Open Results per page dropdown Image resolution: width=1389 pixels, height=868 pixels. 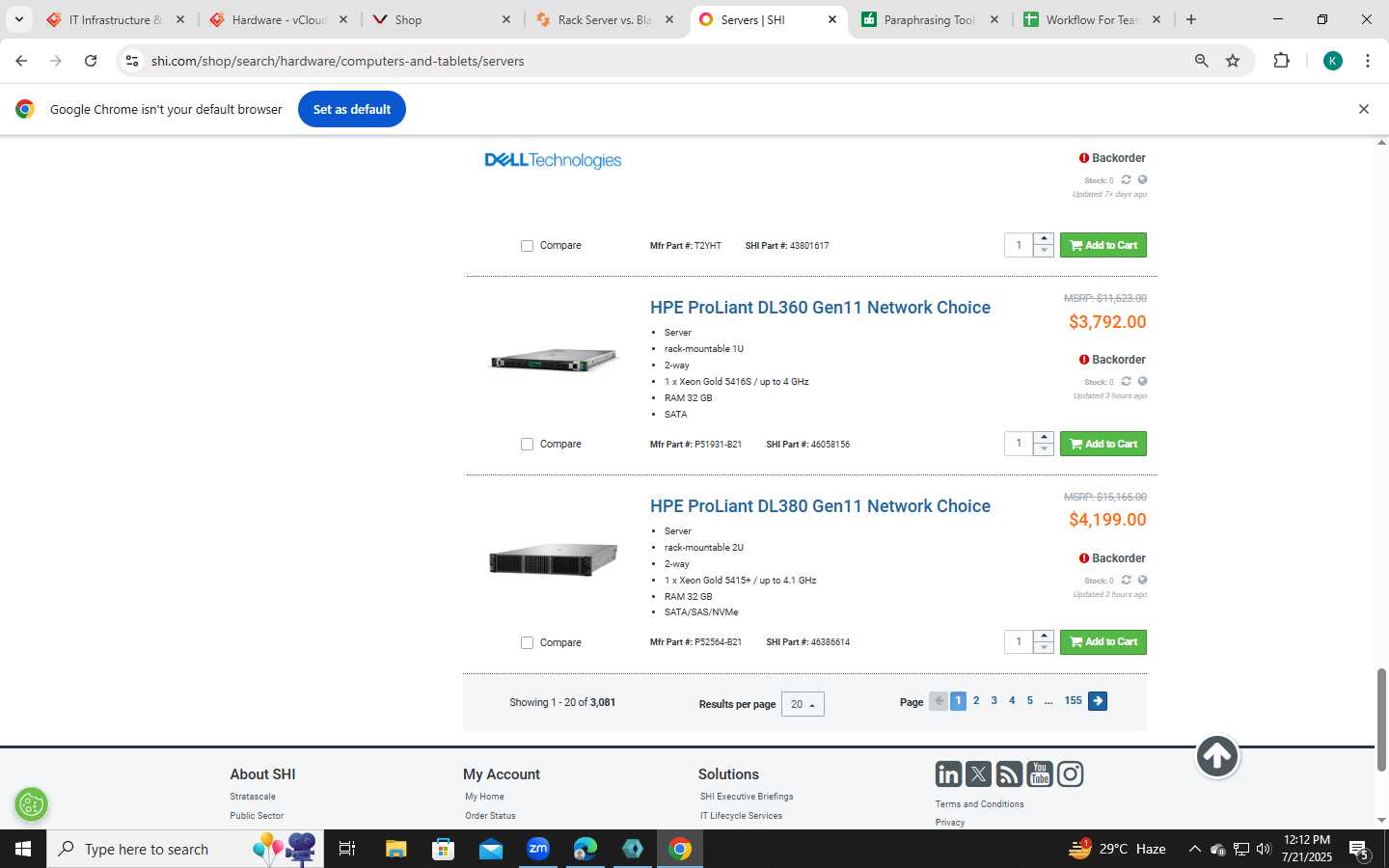[803, 704]
